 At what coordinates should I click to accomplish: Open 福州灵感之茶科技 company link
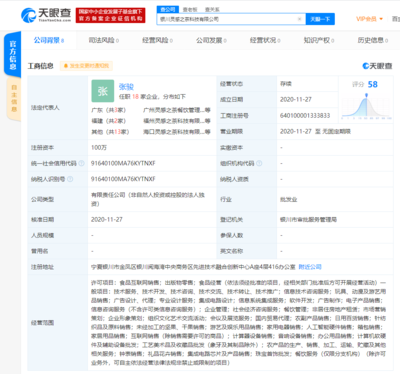click(x=177, y=121)
